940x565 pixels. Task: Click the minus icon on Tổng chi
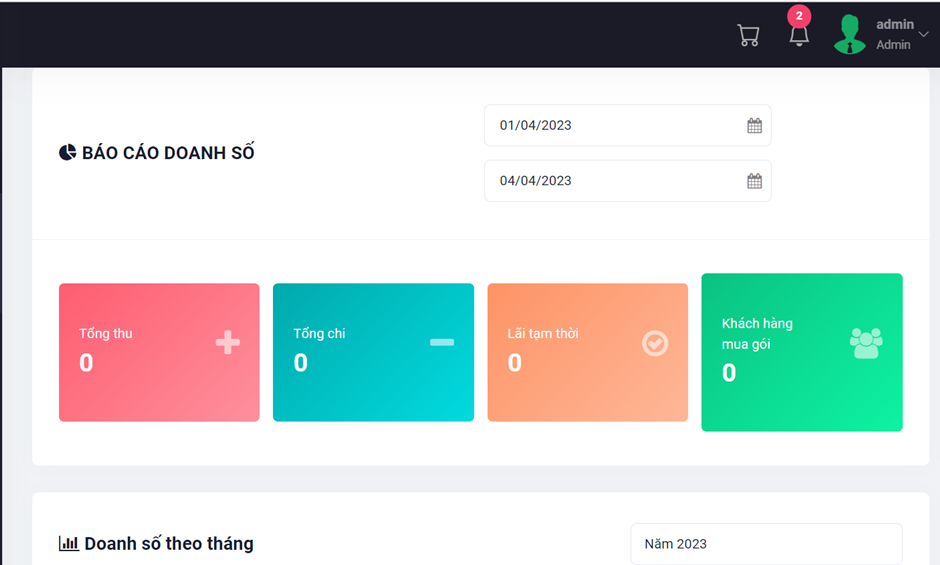pyautogui.click(x=442, y=343)
